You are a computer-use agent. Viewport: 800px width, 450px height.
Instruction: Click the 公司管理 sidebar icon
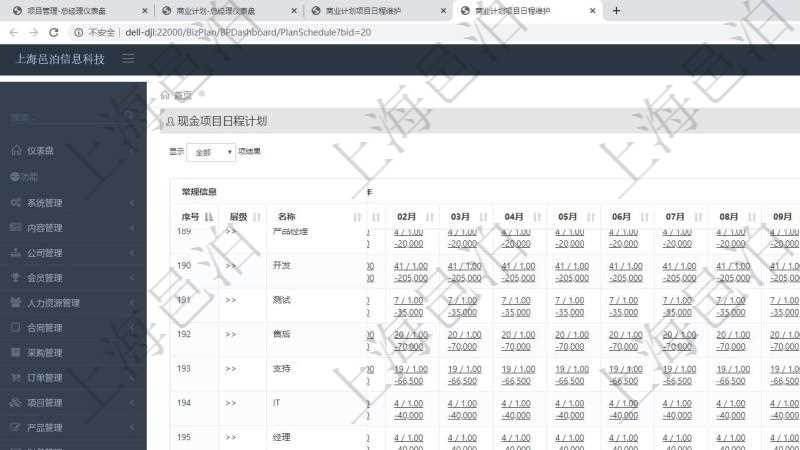click(16, 253)
